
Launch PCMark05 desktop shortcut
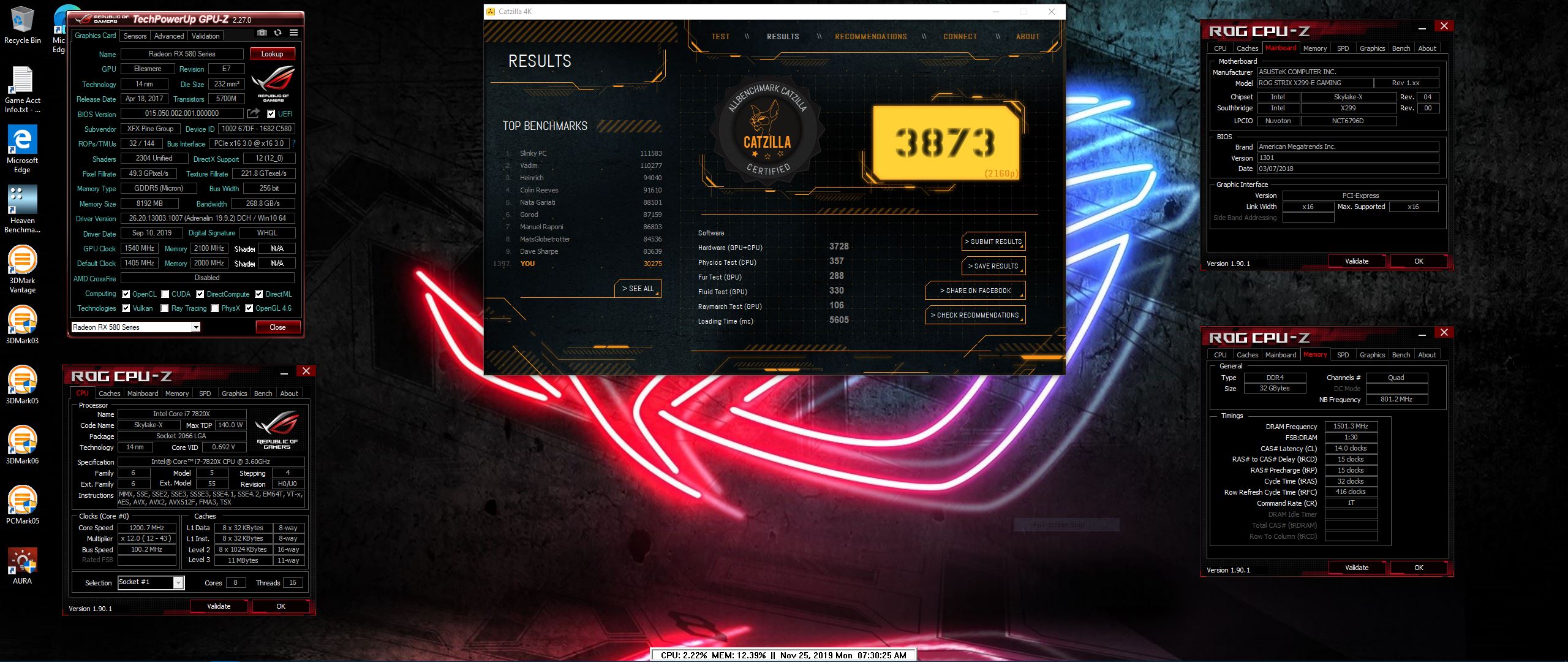[22, 506]
